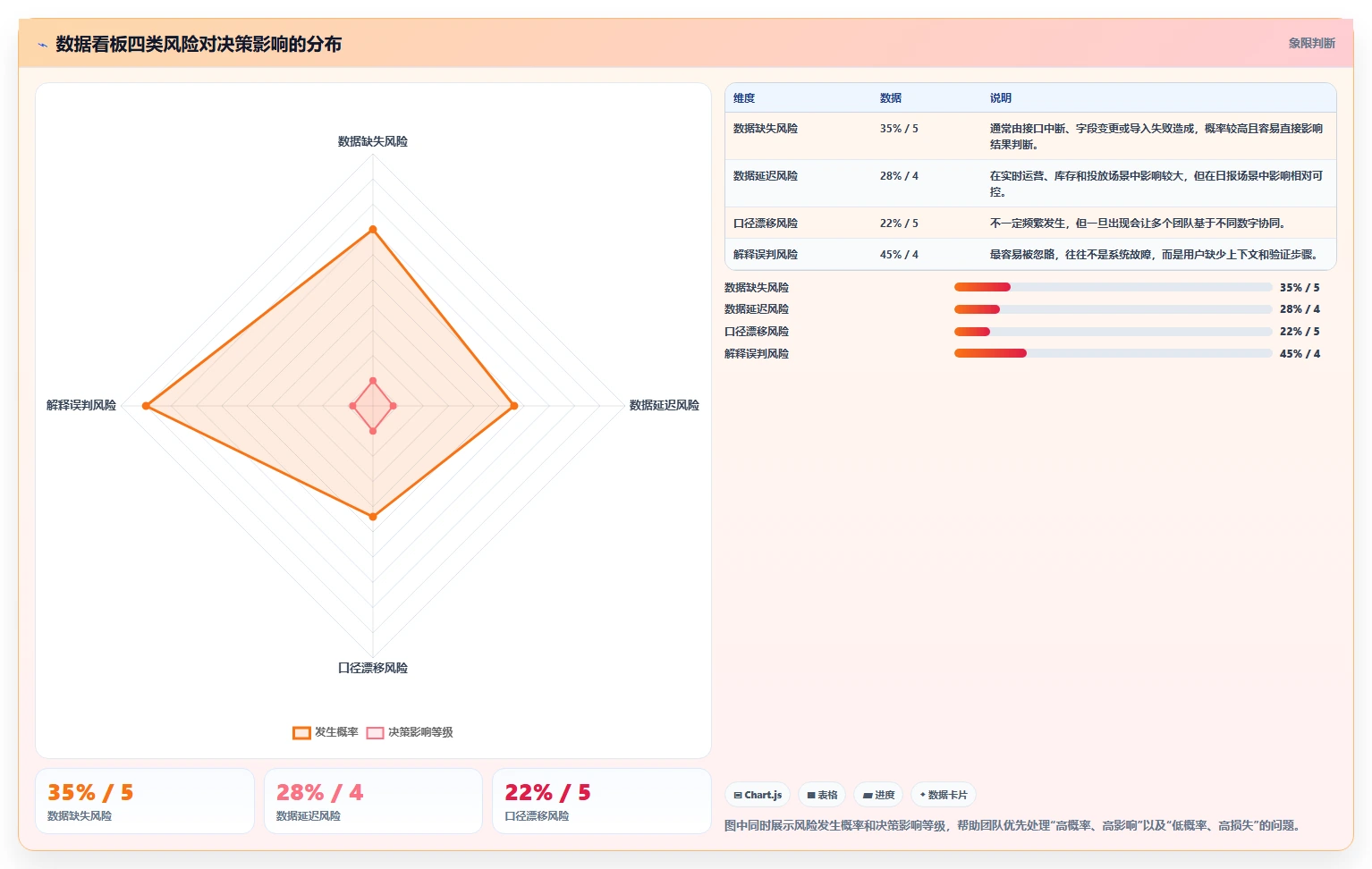Click the 说明 table column header
This screenshot has width=1372, height=869.
[1001, 98]
